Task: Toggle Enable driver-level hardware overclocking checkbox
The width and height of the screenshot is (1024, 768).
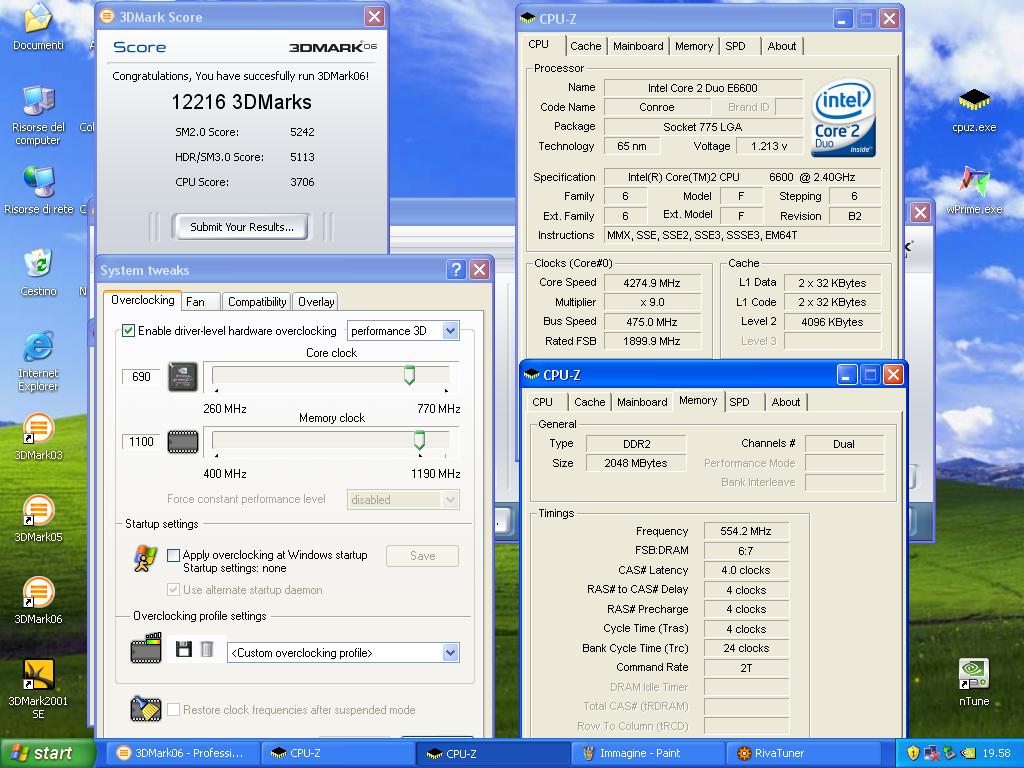Action: 129,330
